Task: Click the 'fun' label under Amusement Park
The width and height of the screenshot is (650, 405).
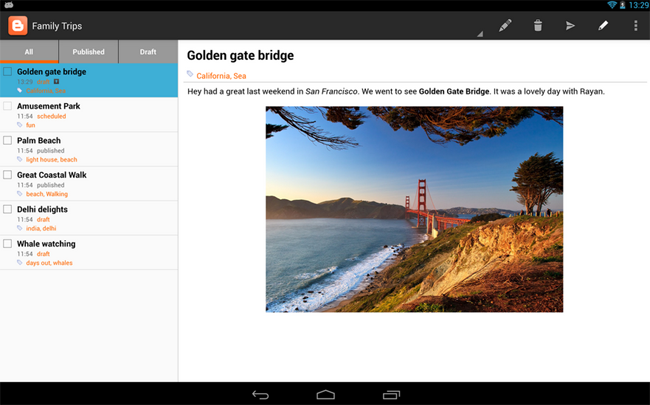Action: click(31, 125)
